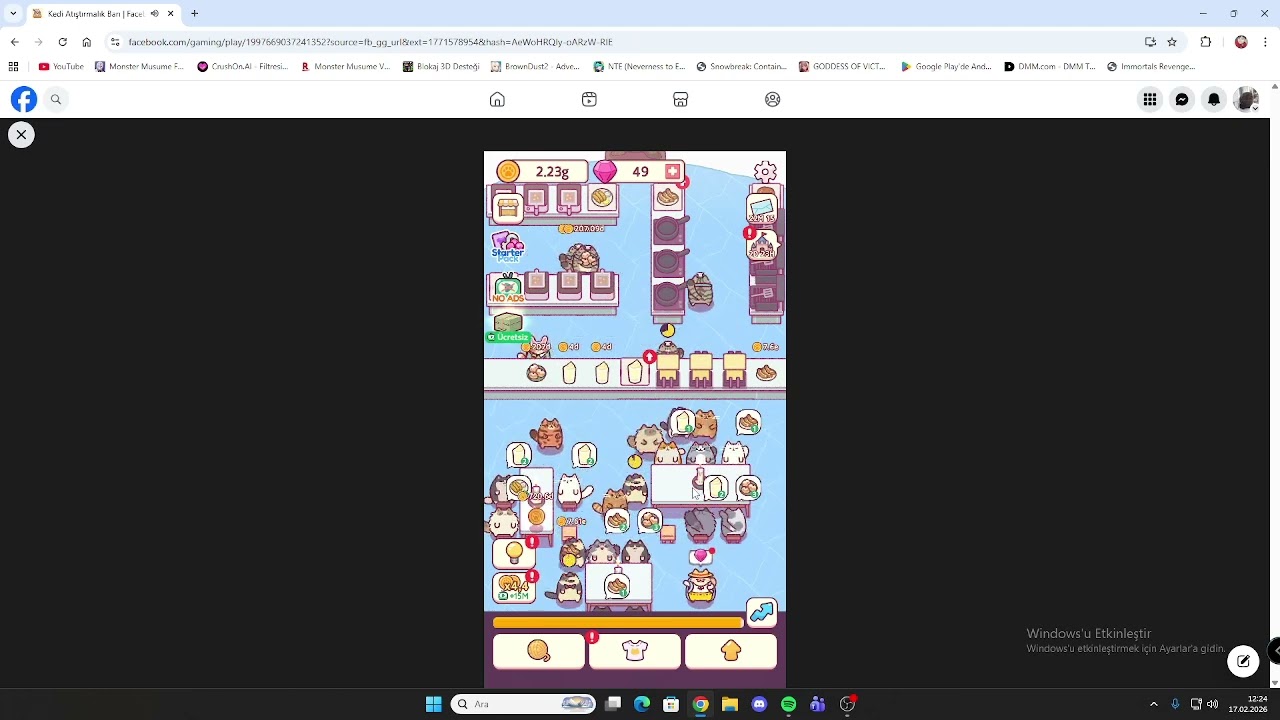This screenshot has width=1280, height=720.
Task: Open the game settings gear
Action: (x=765, y=172)
